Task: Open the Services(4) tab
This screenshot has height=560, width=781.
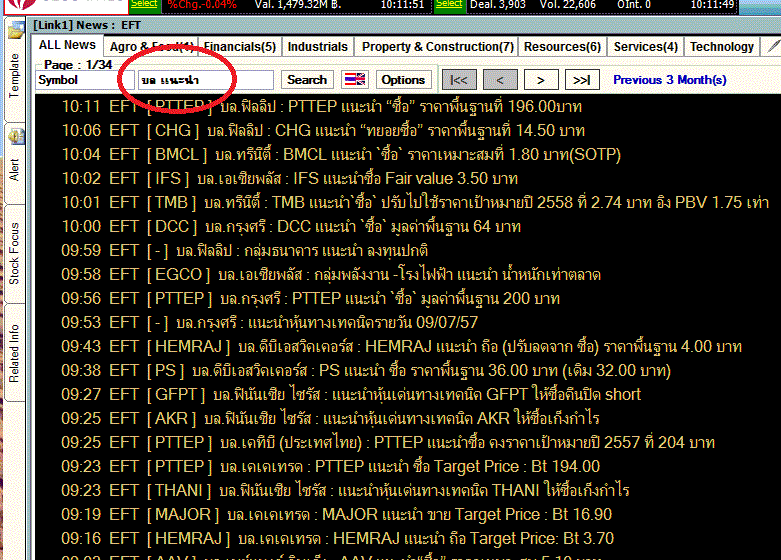Action: click(646, 47)
